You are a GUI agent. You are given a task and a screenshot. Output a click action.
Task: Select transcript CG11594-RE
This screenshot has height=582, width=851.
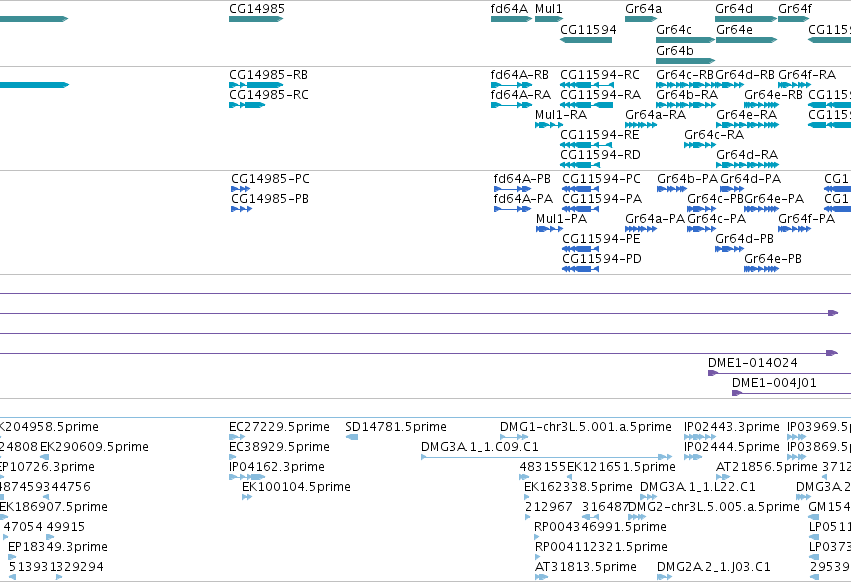click(x=587, y=145)
